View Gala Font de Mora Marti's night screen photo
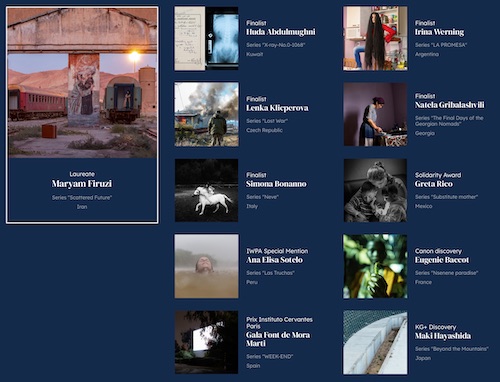The height and width of the screenshot is (382, 500). pos(207,342)
